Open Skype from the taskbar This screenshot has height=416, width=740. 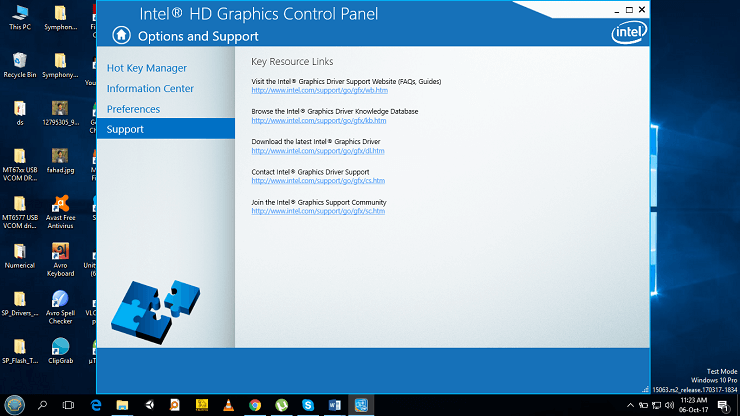point(308,405)
